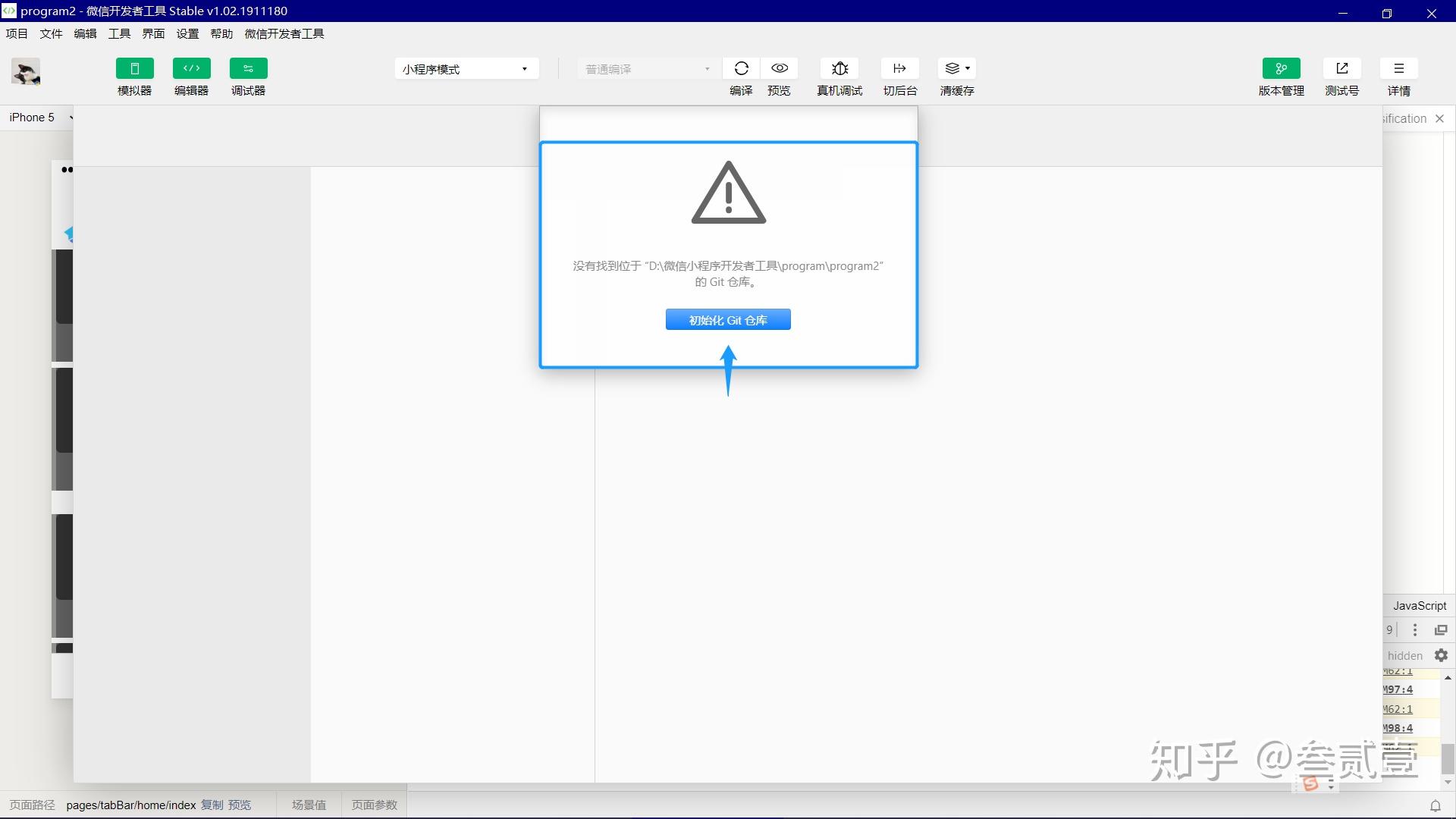Open the 文件 menu
1456x819 pixels.
tap(51, 33)
